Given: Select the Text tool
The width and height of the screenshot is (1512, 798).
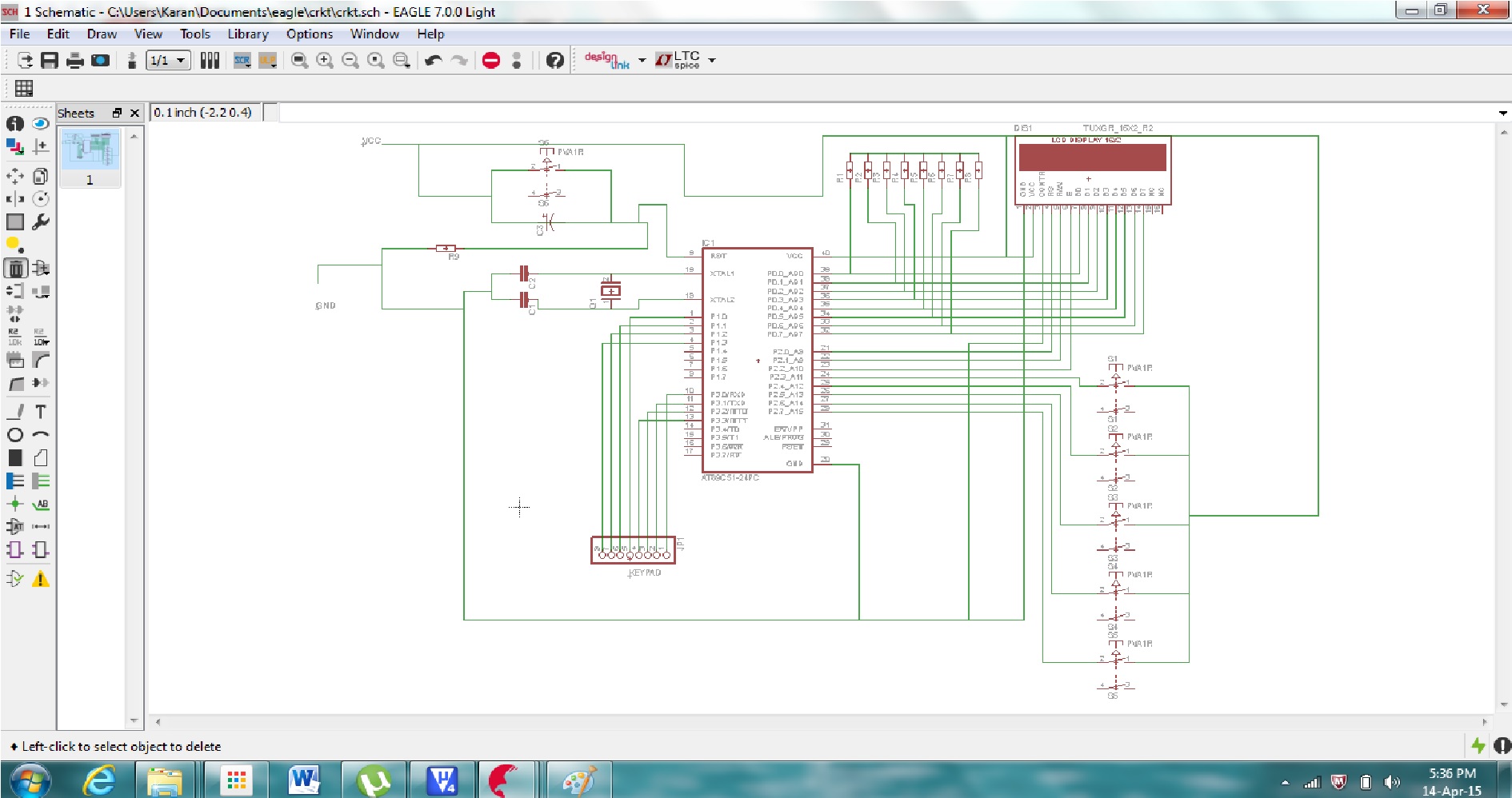Looking at the screenshot, I should pos(41,412).
